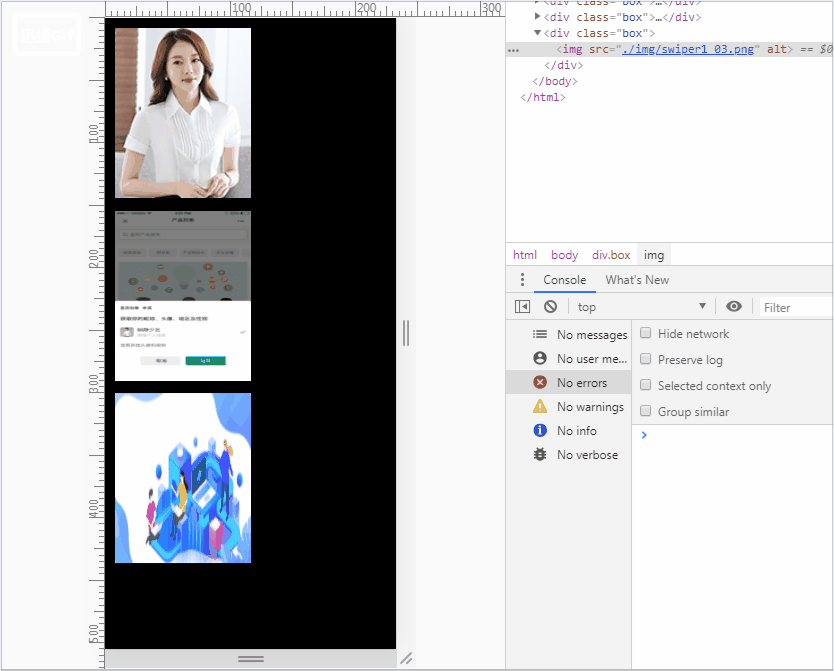Image resolution: width=834 pixels, height=671 pixels.
Task: Tick the Group similar checkbox
Action: [646, 412]
